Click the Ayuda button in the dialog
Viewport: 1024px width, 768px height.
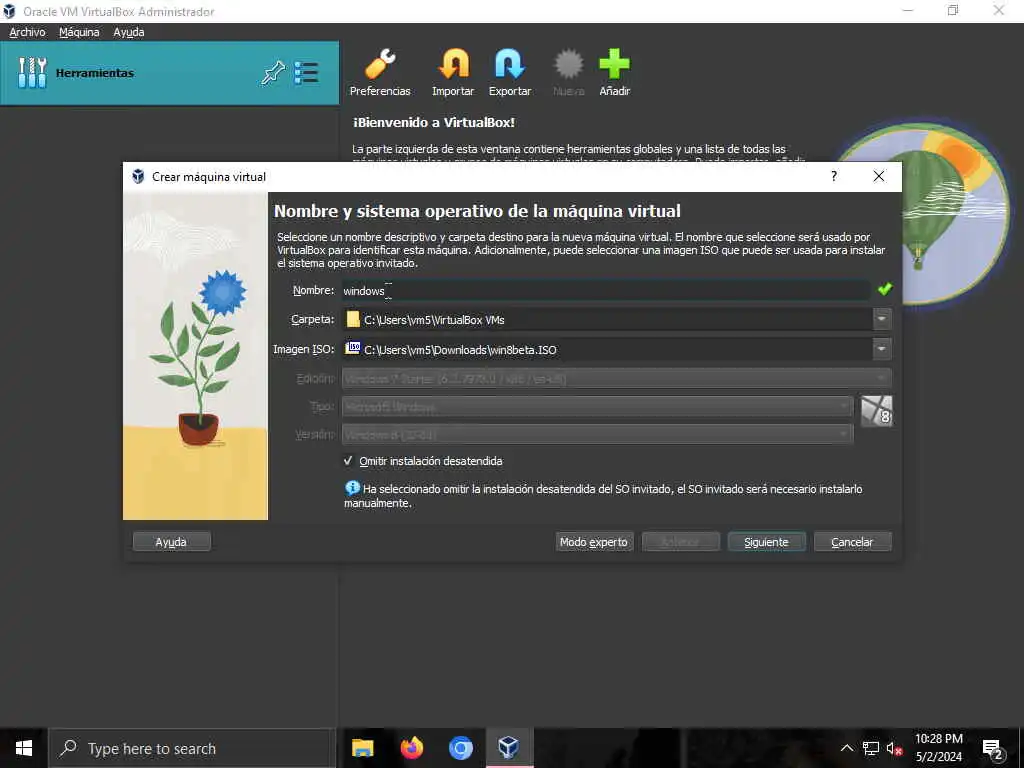(171, 541)
